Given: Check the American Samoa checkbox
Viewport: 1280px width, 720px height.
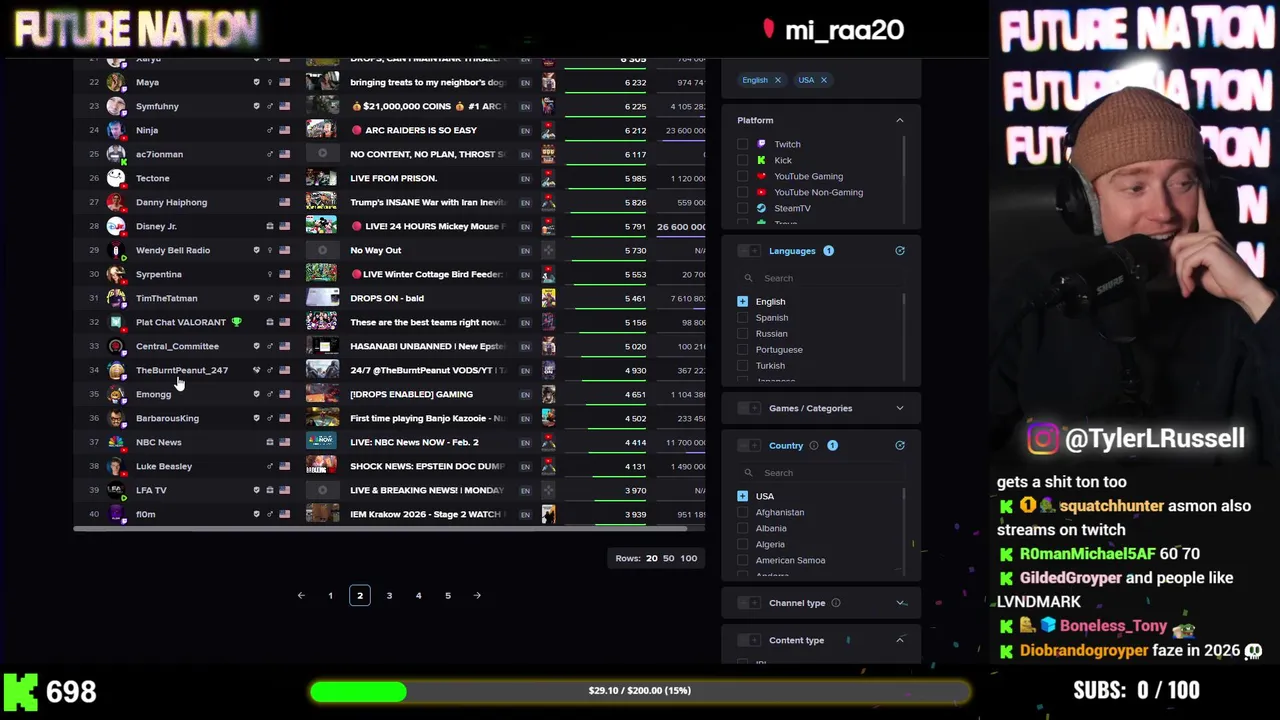Looking at the screenshot, I should click(742, 560).
